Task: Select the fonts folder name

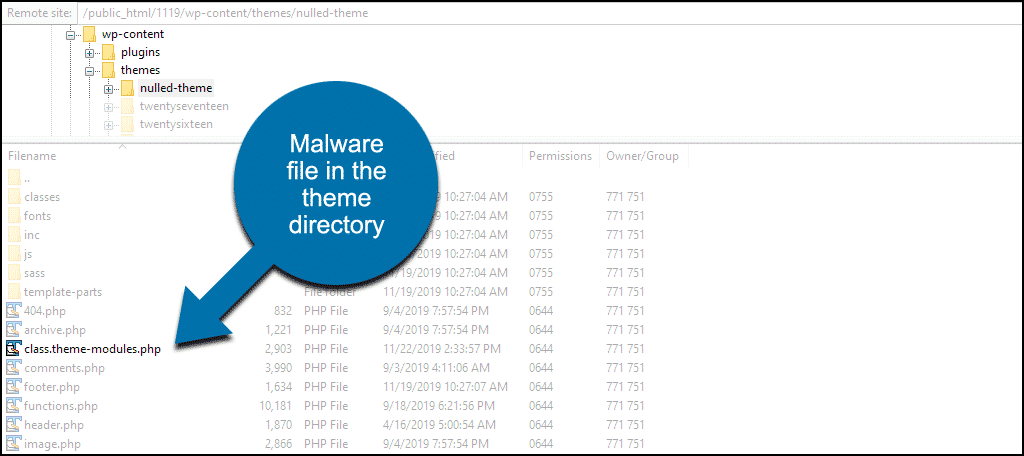Action: 37,216
